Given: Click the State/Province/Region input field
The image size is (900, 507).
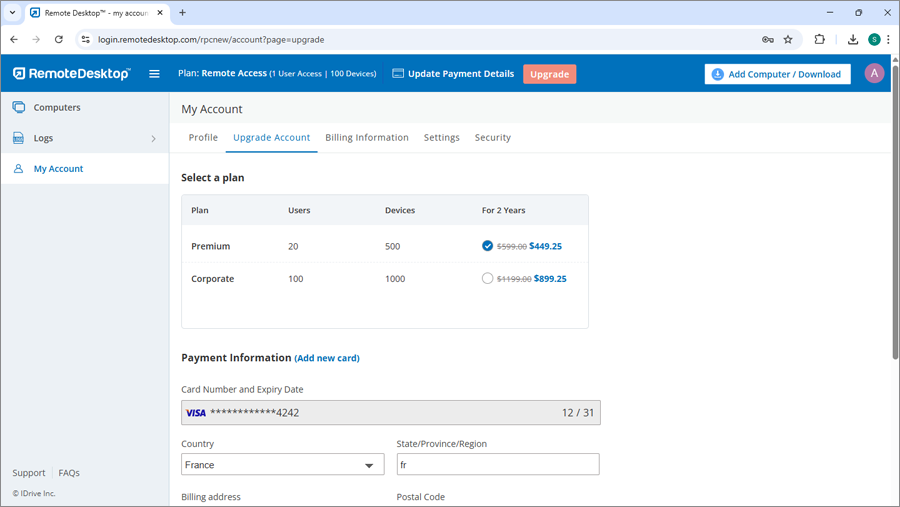Looking at the screenshot, I should 498,465.
